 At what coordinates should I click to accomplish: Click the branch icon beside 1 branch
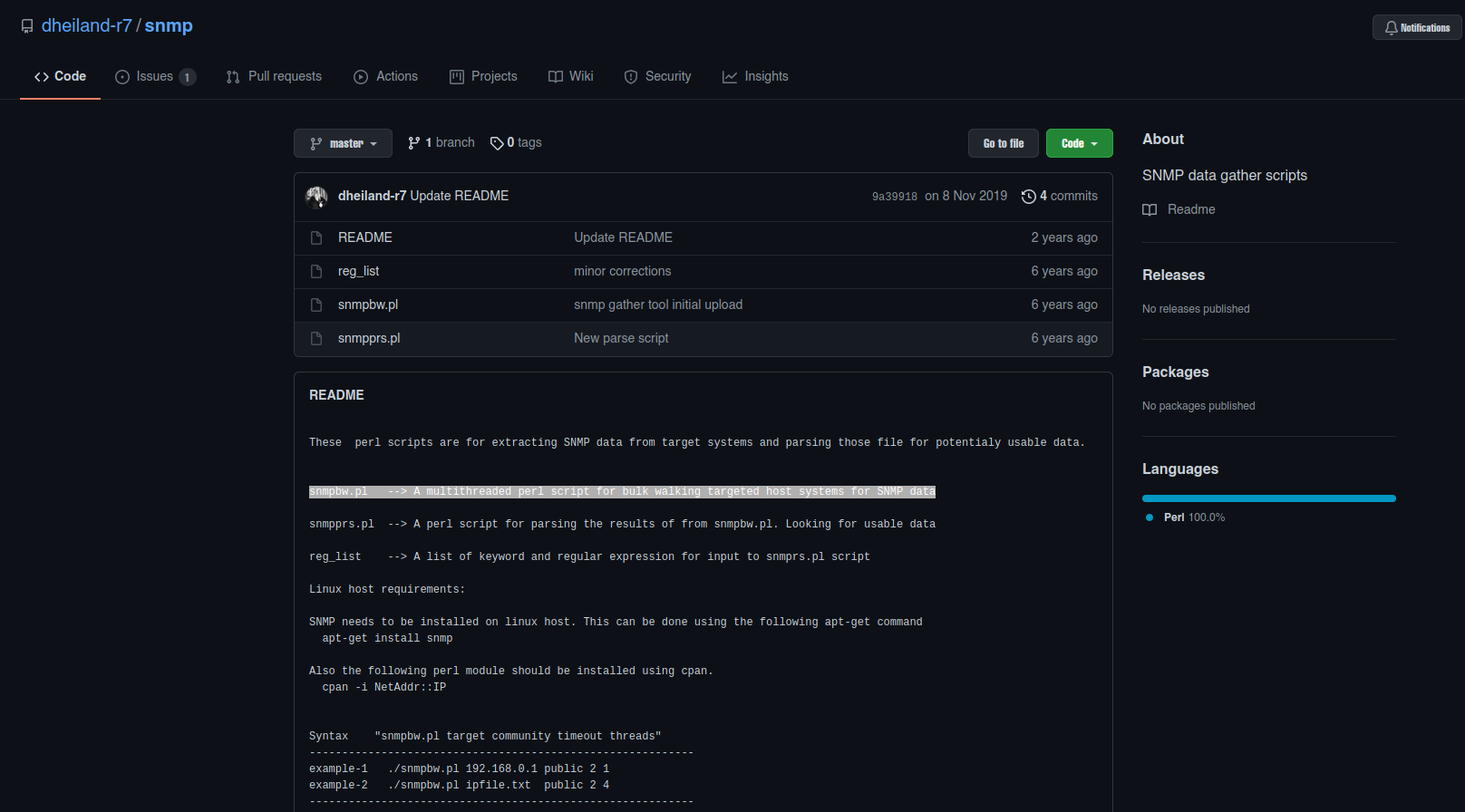tap(414, 143)
